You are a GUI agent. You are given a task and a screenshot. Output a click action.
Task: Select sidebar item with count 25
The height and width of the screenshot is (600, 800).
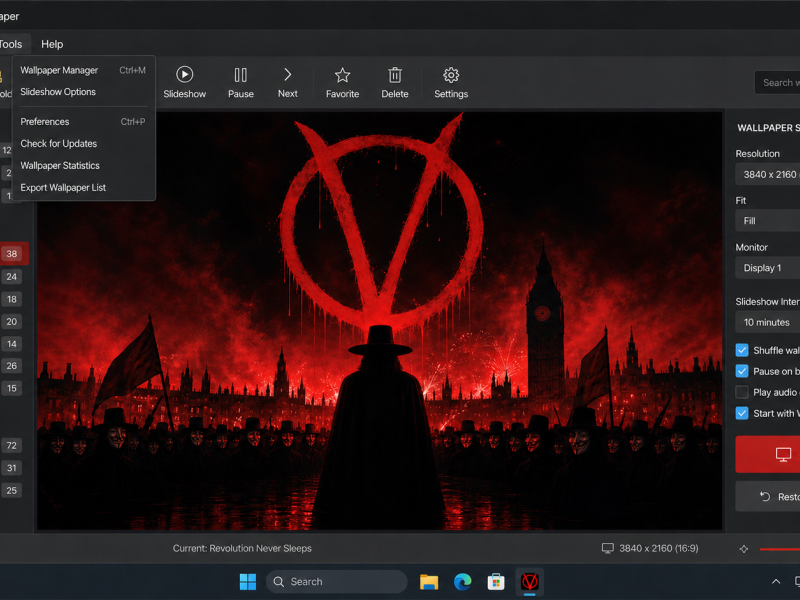[12, 490]
